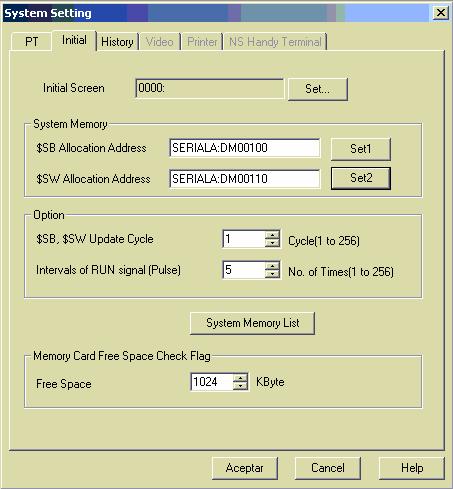Click the "Cycle(1 to 256)" text
The height and width of the screenshot is (489, 453).
(324, 241)
